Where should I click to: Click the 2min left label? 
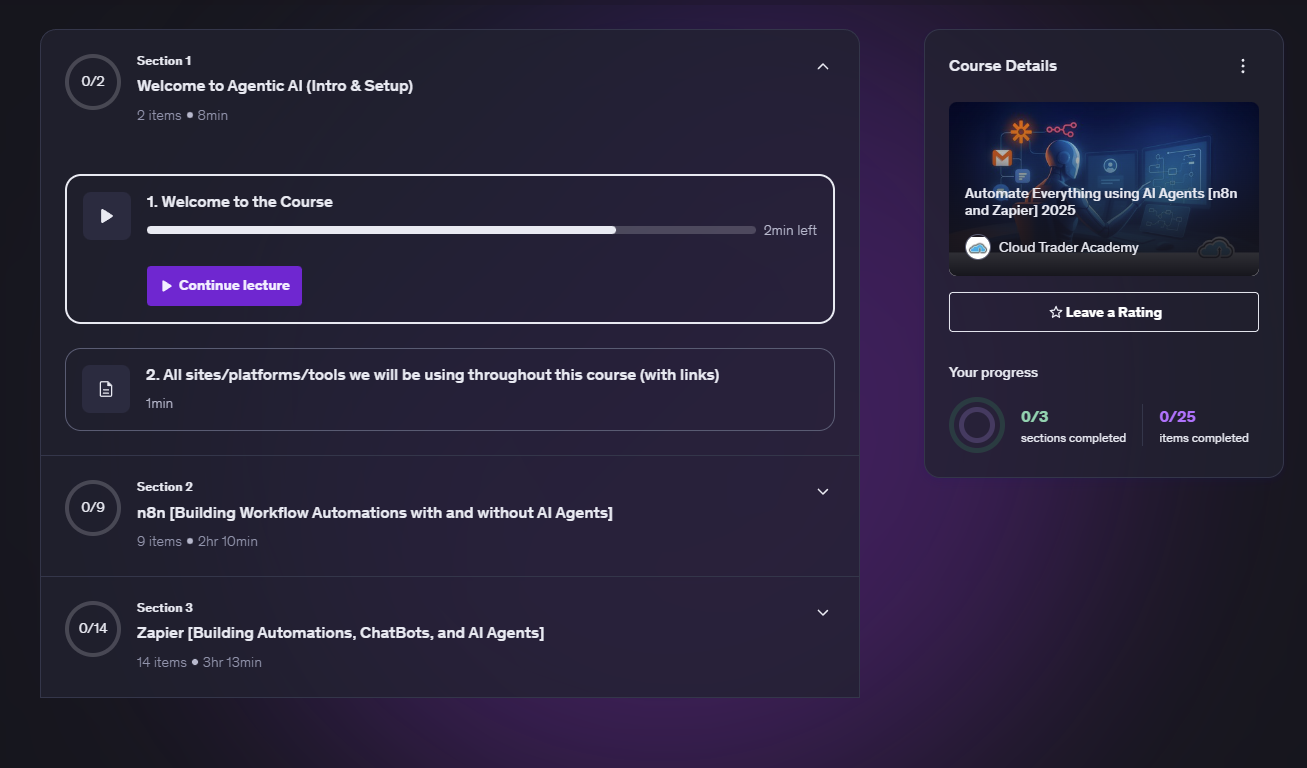pos(790,231)
